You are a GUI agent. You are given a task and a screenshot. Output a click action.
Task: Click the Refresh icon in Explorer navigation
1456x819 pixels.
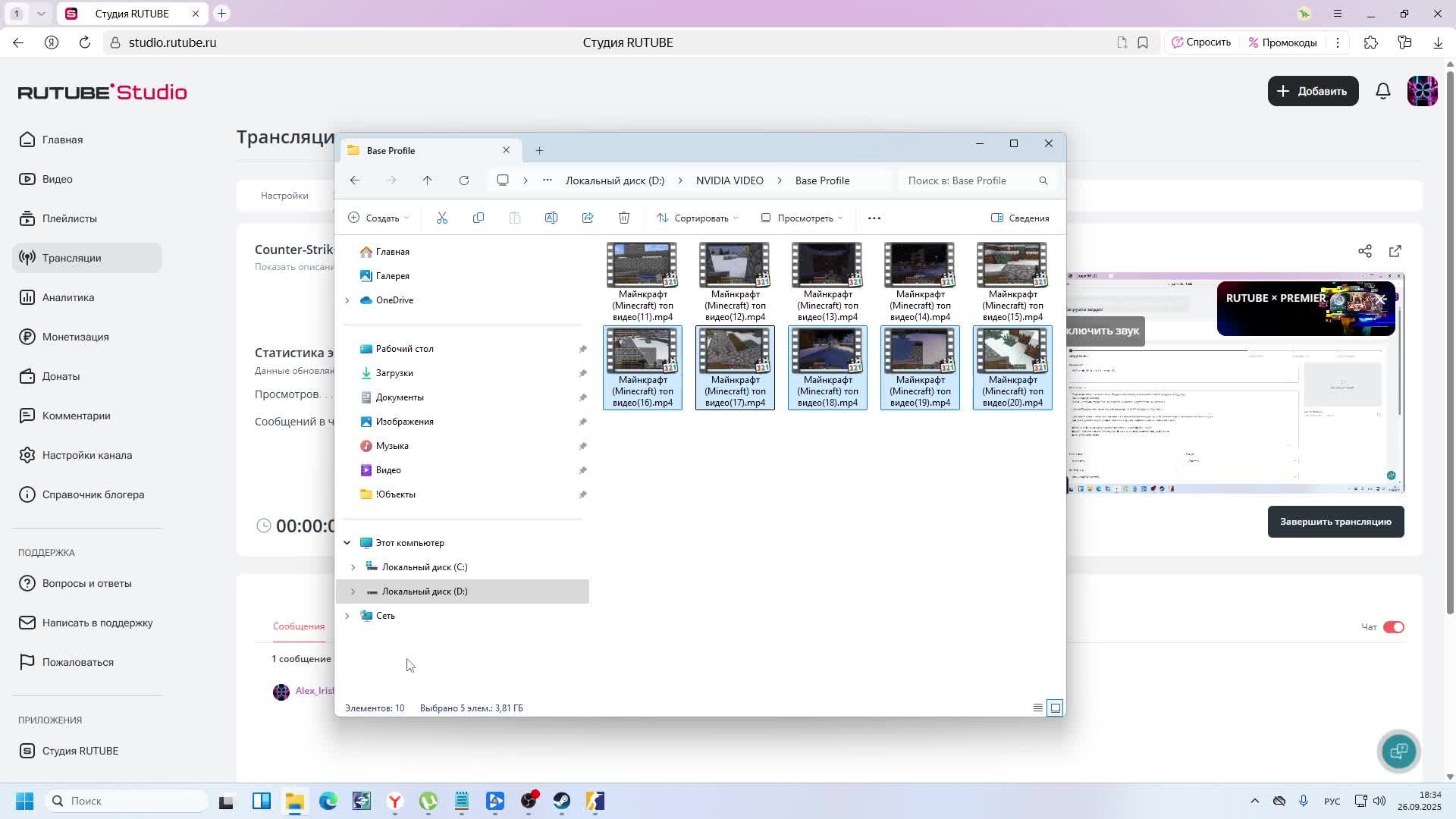[464, 180]
